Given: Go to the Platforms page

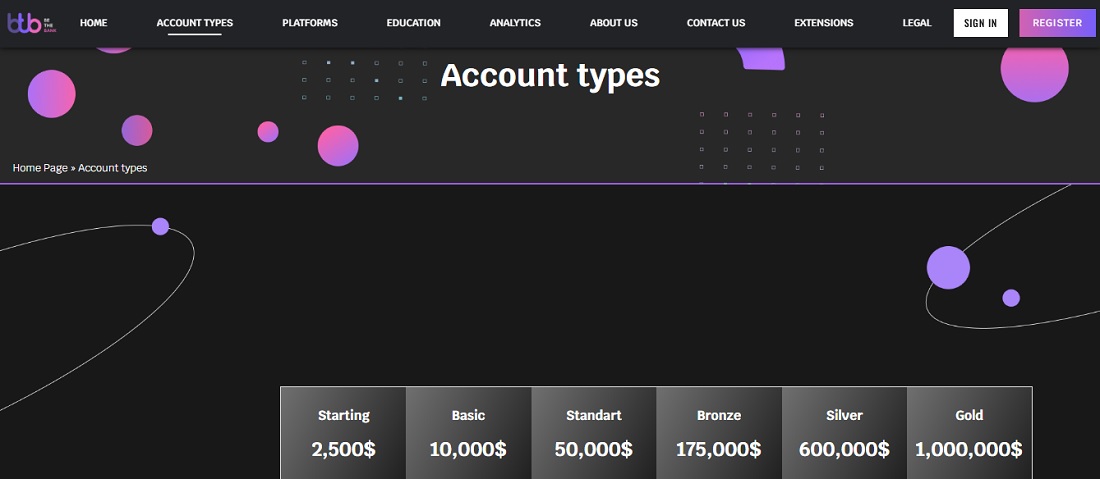Looking at the screenshot, I should pos(310,23).
